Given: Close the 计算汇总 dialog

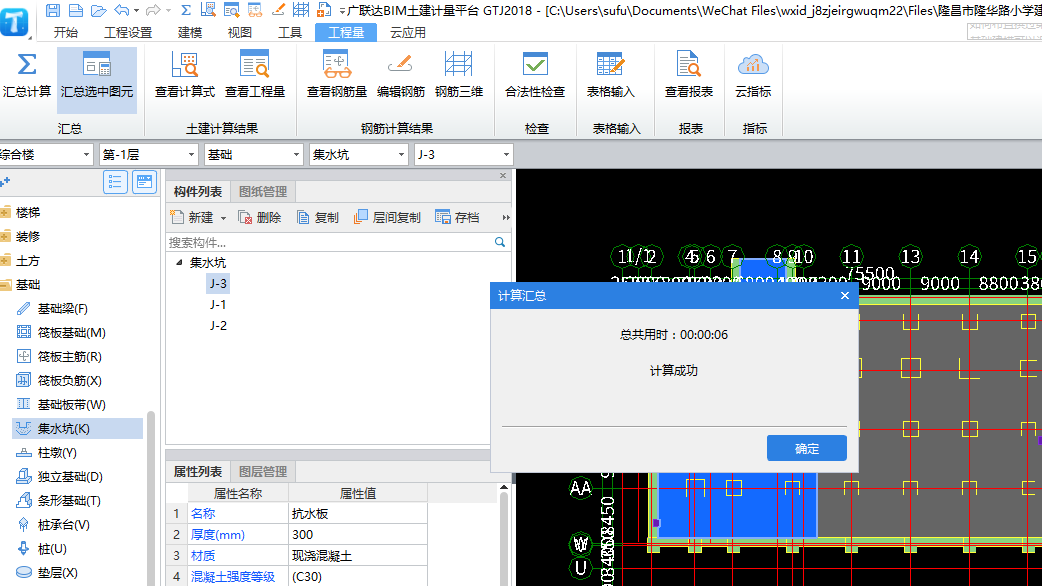Looking at the screenshot, I should coord(845,296).
